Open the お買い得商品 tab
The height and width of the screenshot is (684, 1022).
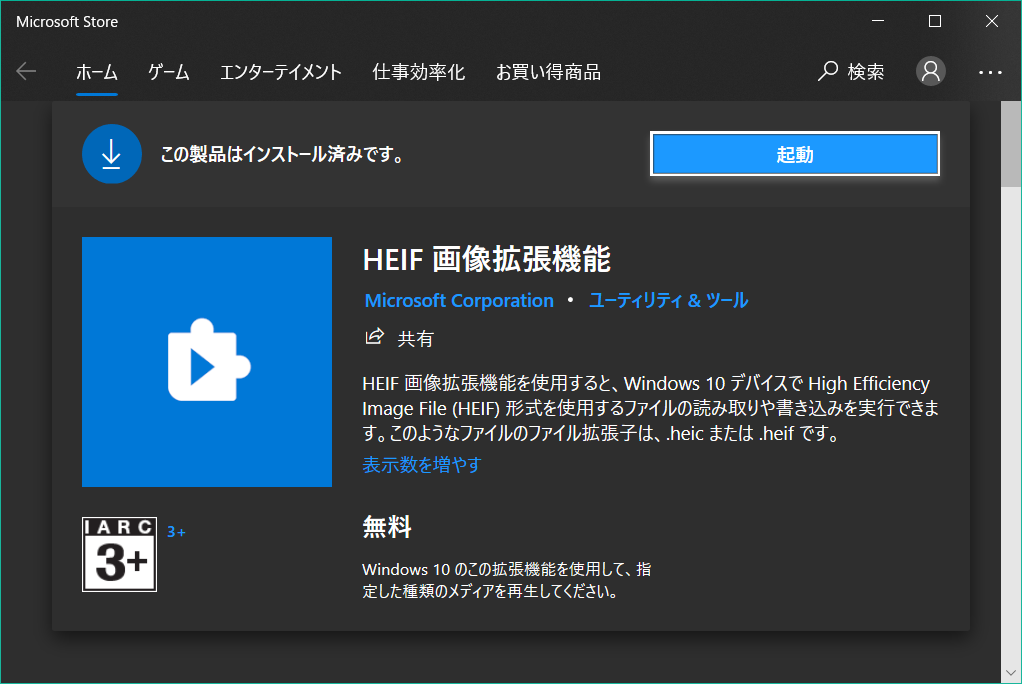coord(548,72)
